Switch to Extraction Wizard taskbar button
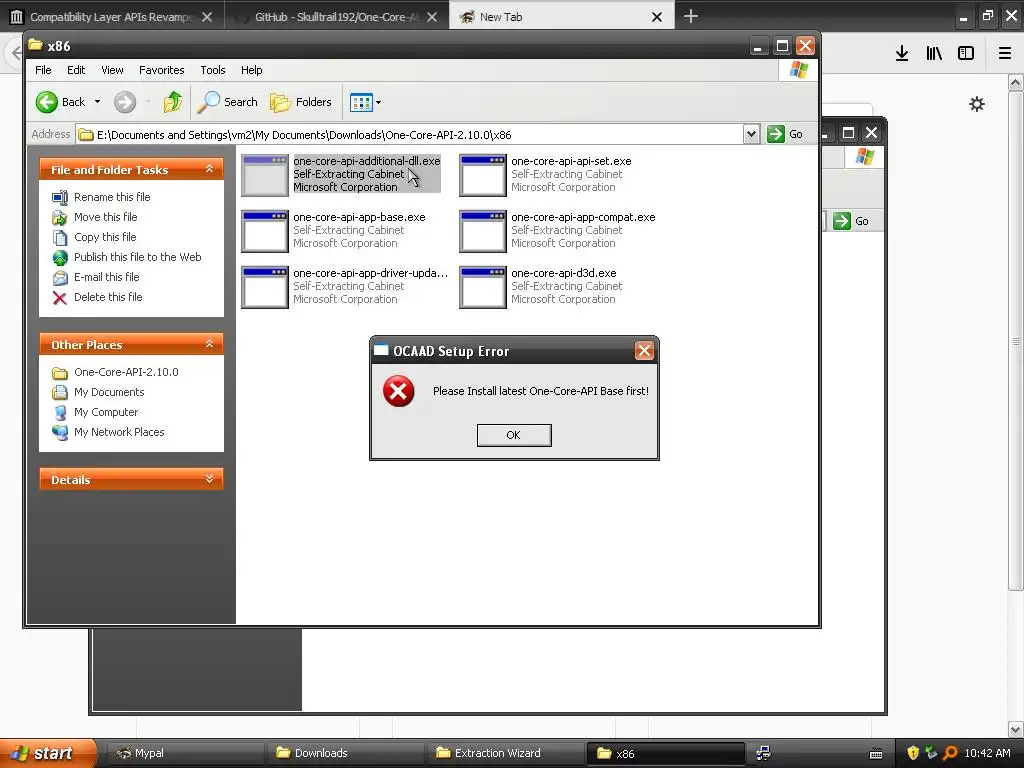This screenshot has height=768, width=1024. tap(505, 753)
